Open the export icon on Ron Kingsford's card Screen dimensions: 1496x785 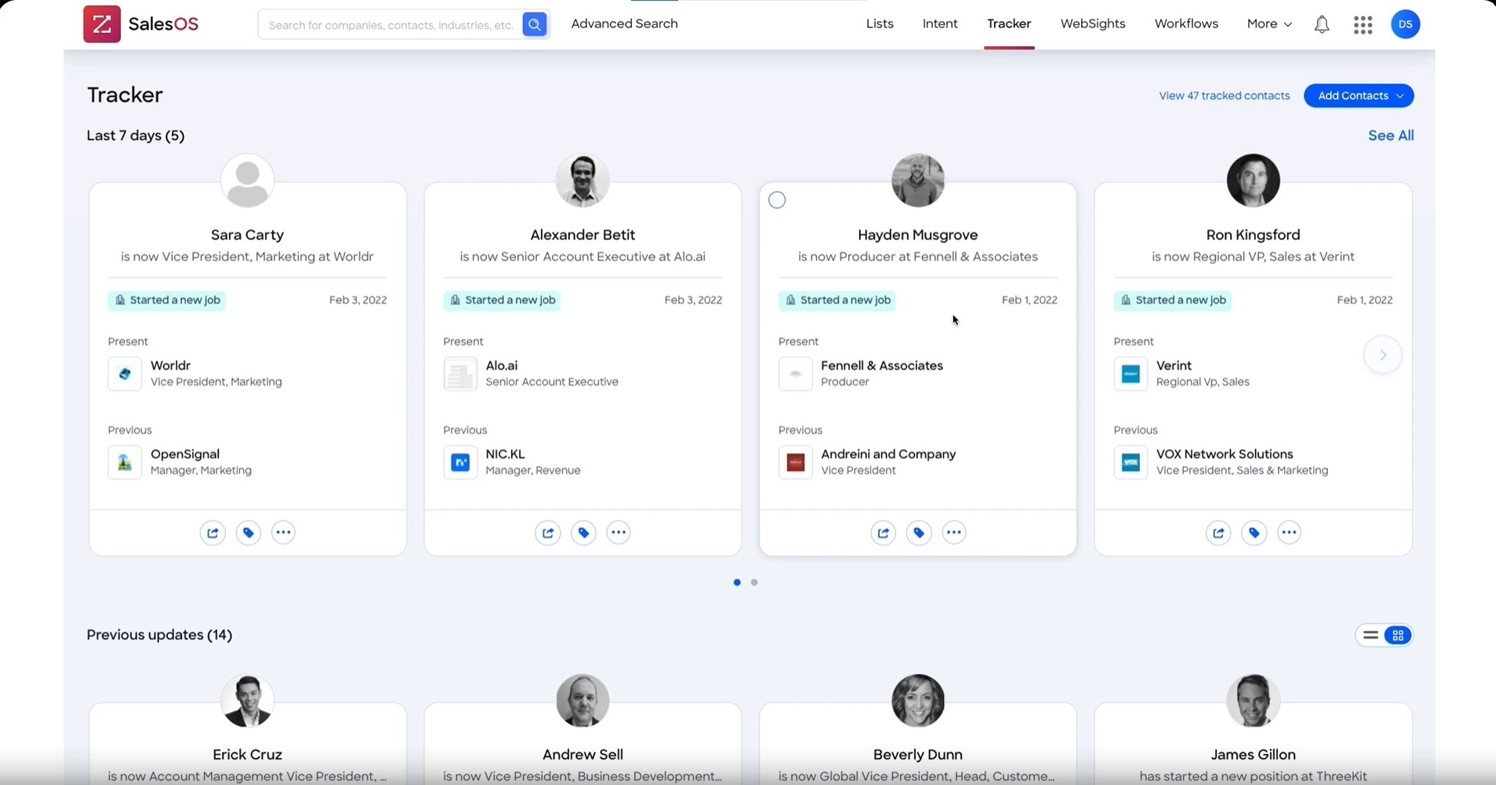tap(1218, 532)
